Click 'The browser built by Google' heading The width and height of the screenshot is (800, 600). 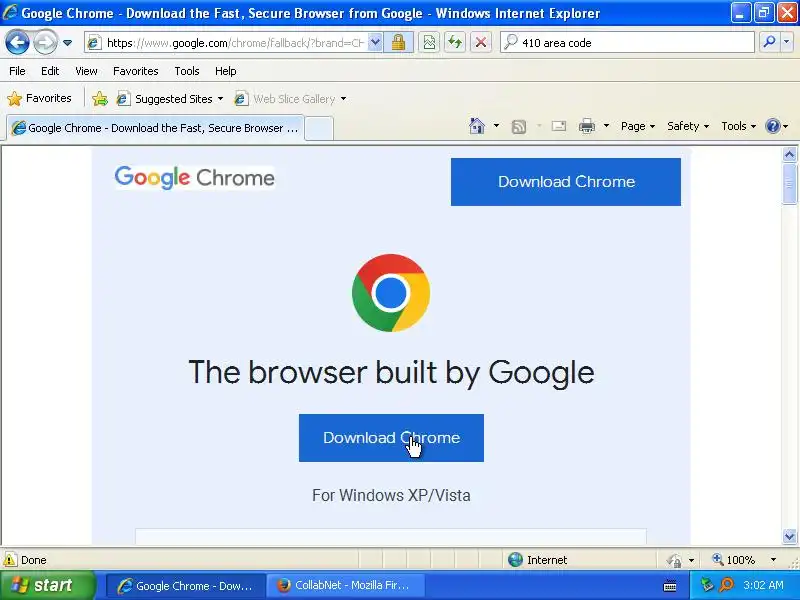(x=391, y=372)
